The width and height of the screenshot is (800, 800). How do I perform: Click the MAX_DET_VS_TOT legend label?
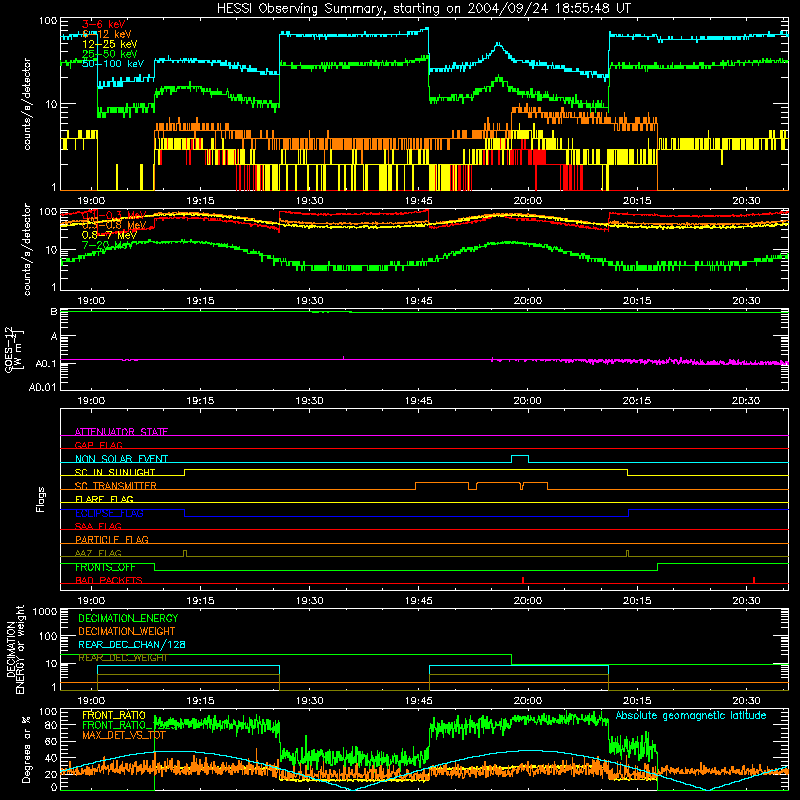[x=124, y=735]
